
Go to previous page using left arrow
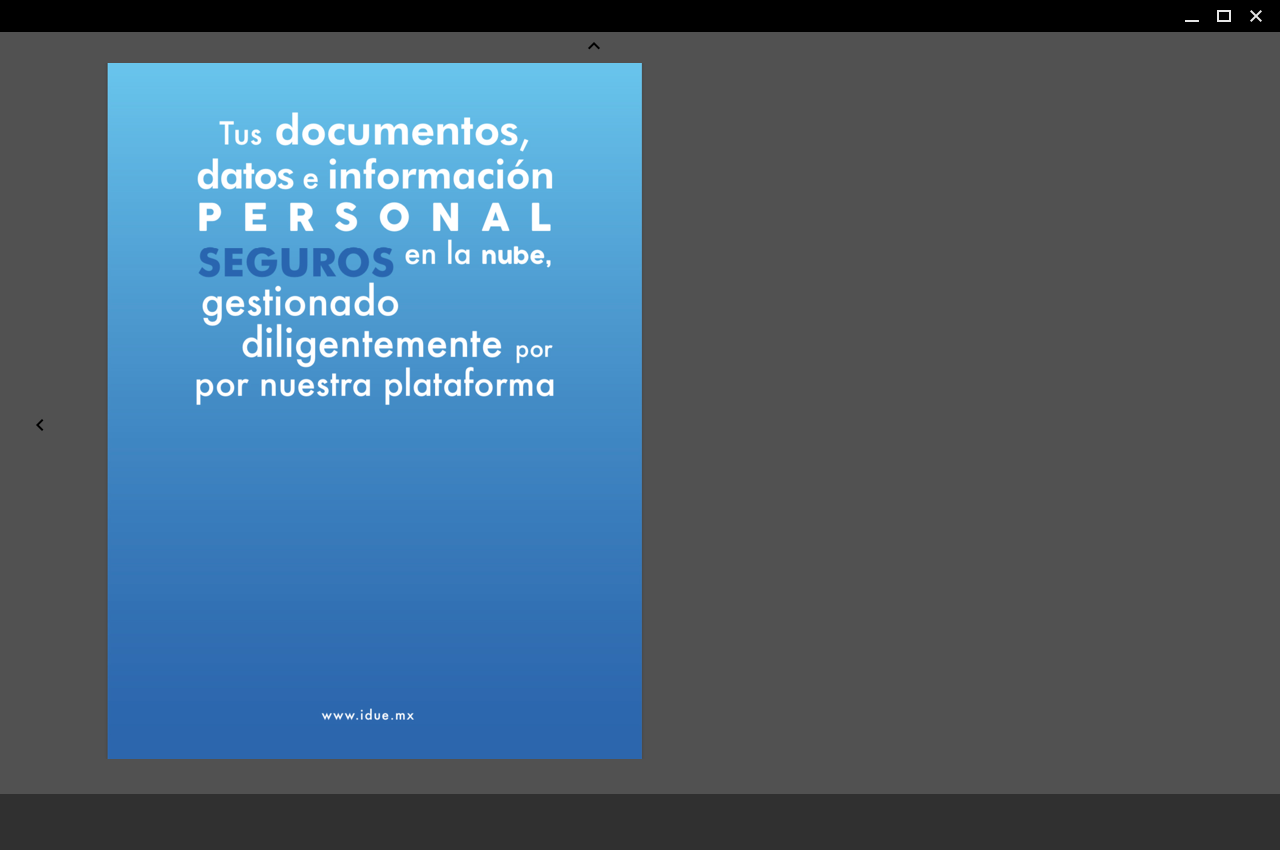[40, 425]
